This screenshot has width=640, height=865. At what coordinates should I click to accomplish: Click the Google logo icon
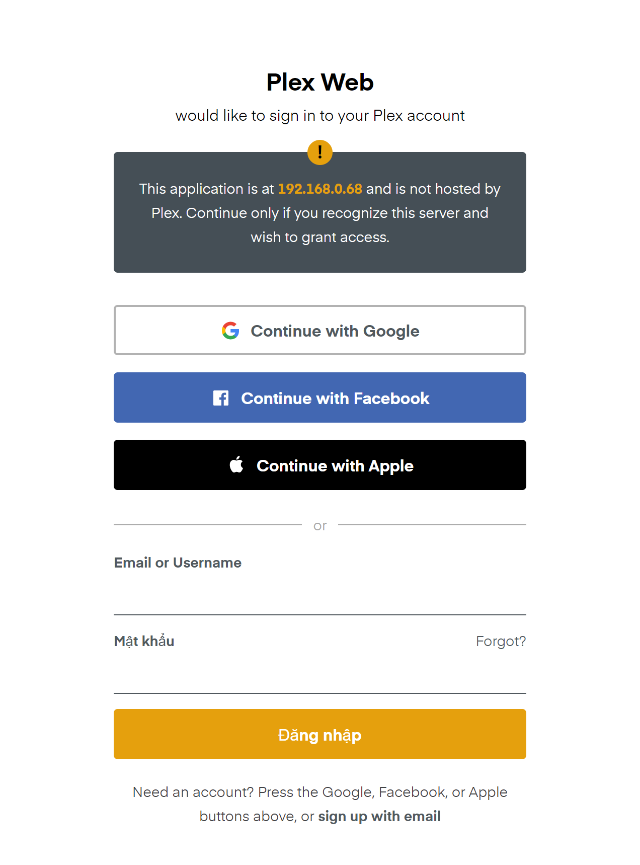[x=230, y=331]
